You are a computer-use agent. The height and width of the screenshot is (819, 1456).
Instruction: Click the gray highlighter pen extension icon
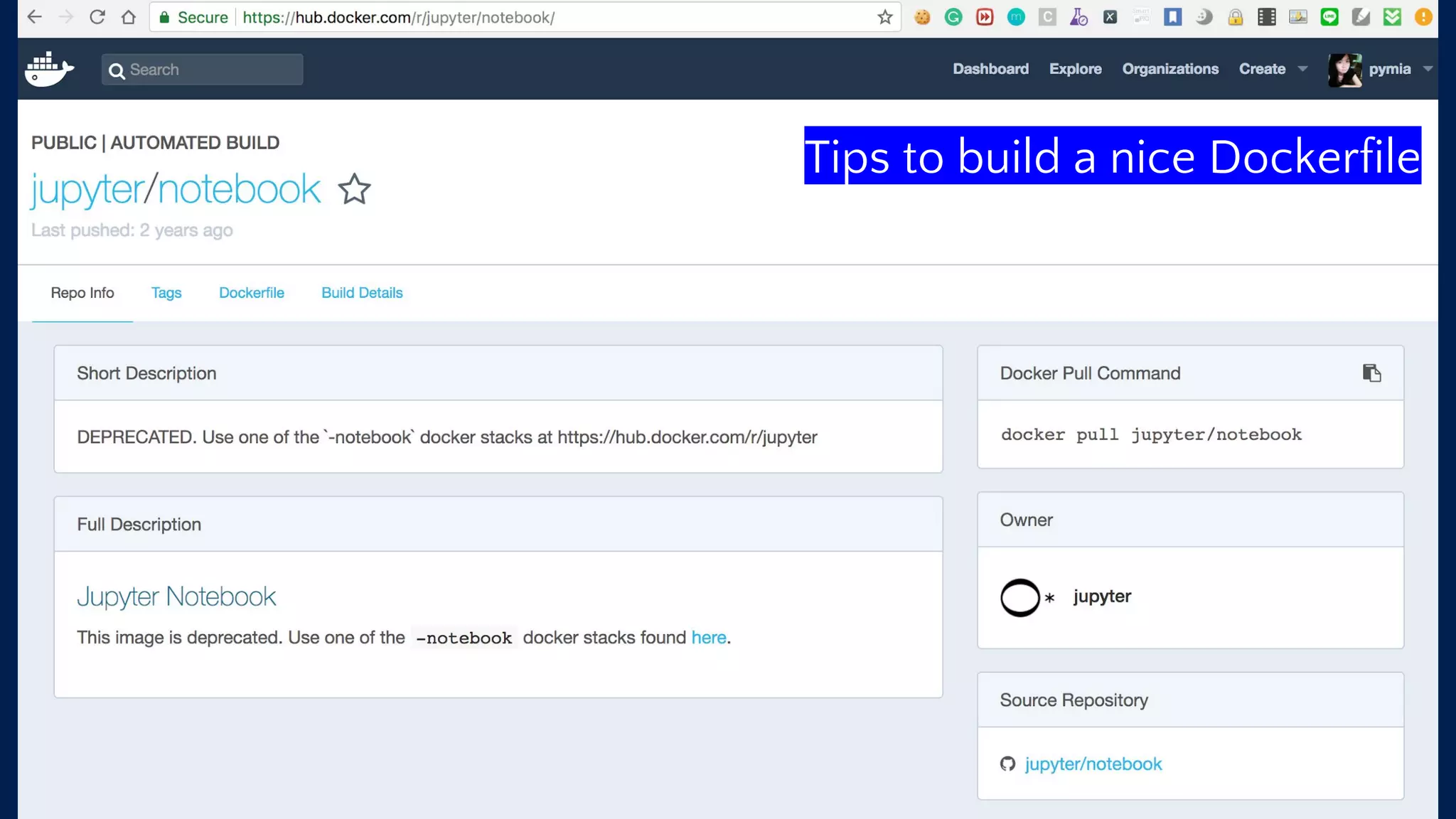[1361, 17]
